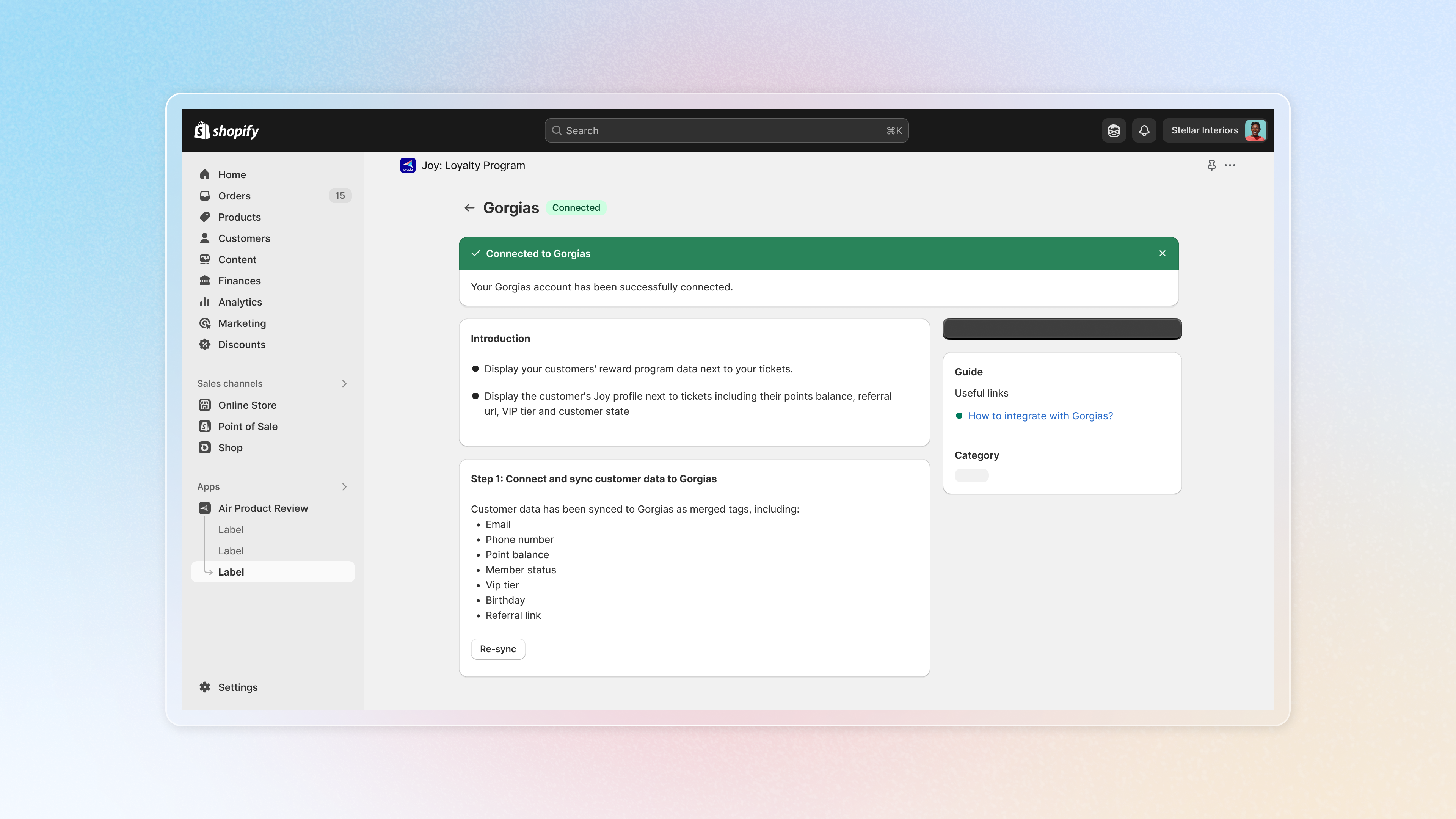Image resolution: width=1456 pixels, height=819 pixels.
Task: Go to the Orders page
Action: click(234, 196)
